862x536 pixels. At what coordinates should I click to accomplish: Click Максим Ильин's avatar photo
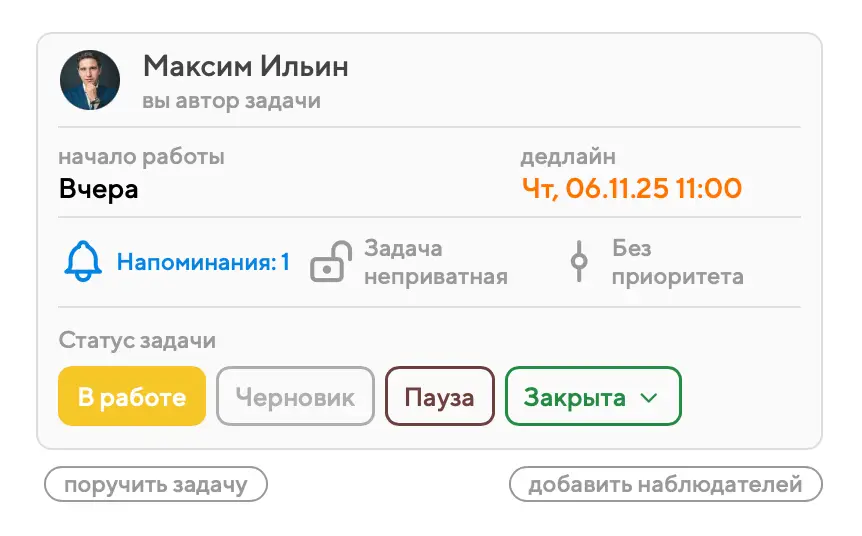(90, 80)
